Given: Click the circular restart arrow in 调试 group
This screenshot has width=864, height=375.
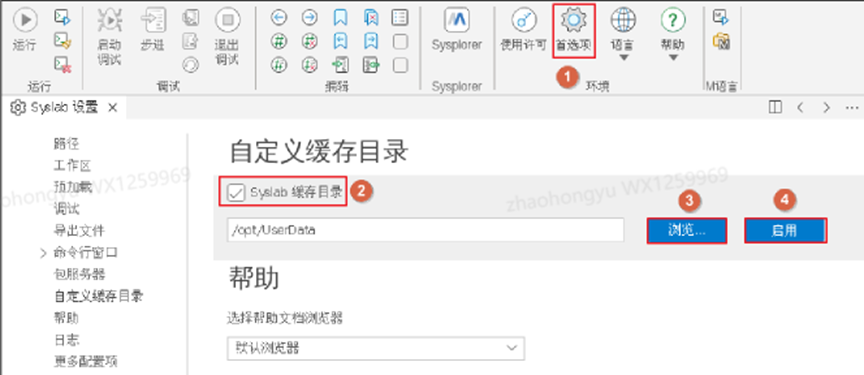Looking at the screenshot, I should point(190,65).
